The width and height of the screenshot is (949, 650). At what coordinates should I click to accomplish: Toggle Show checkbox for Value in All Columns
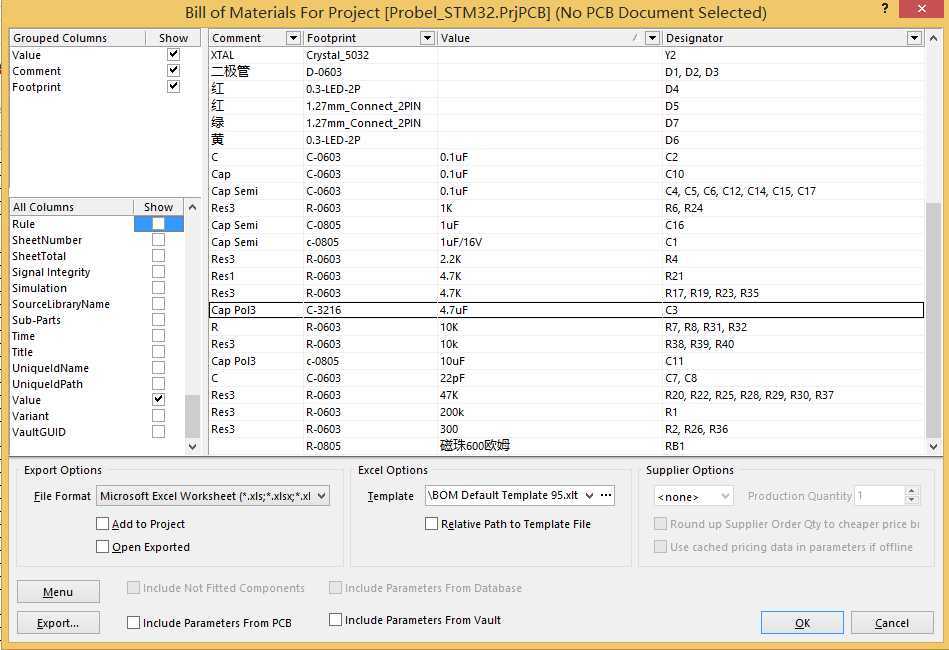coord(158,399)
